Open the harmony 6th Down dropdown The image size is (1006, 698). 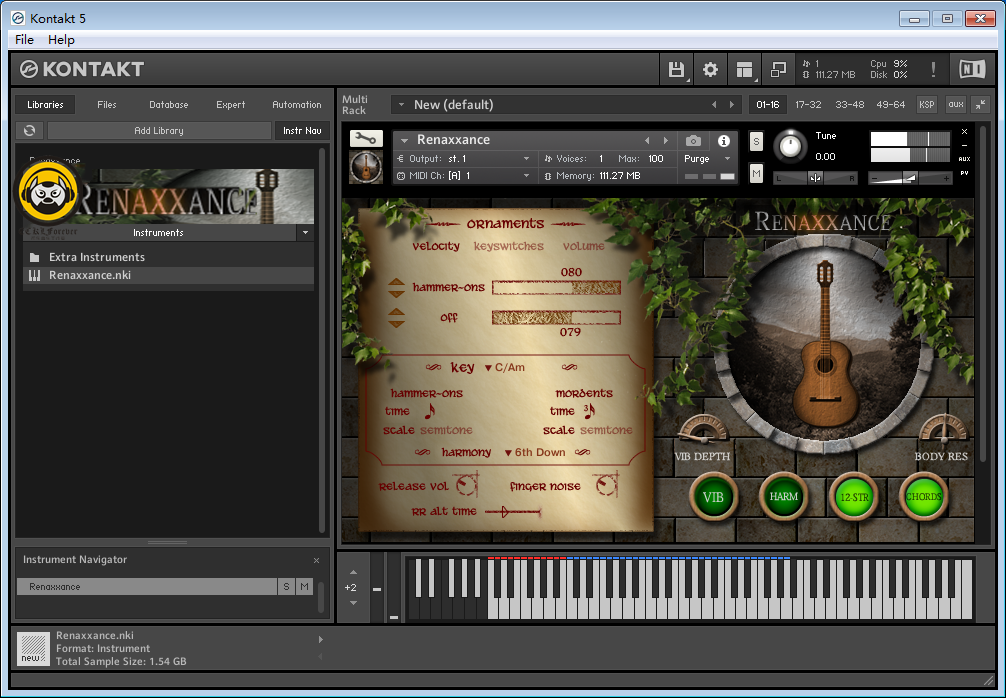pos(535,452)
